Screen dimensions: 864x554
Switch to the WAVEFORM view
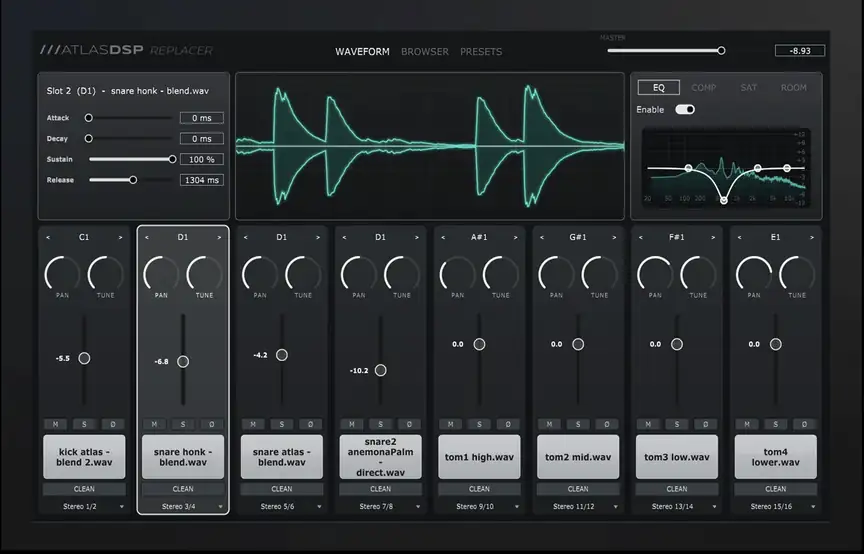click(x=363, y=52)
